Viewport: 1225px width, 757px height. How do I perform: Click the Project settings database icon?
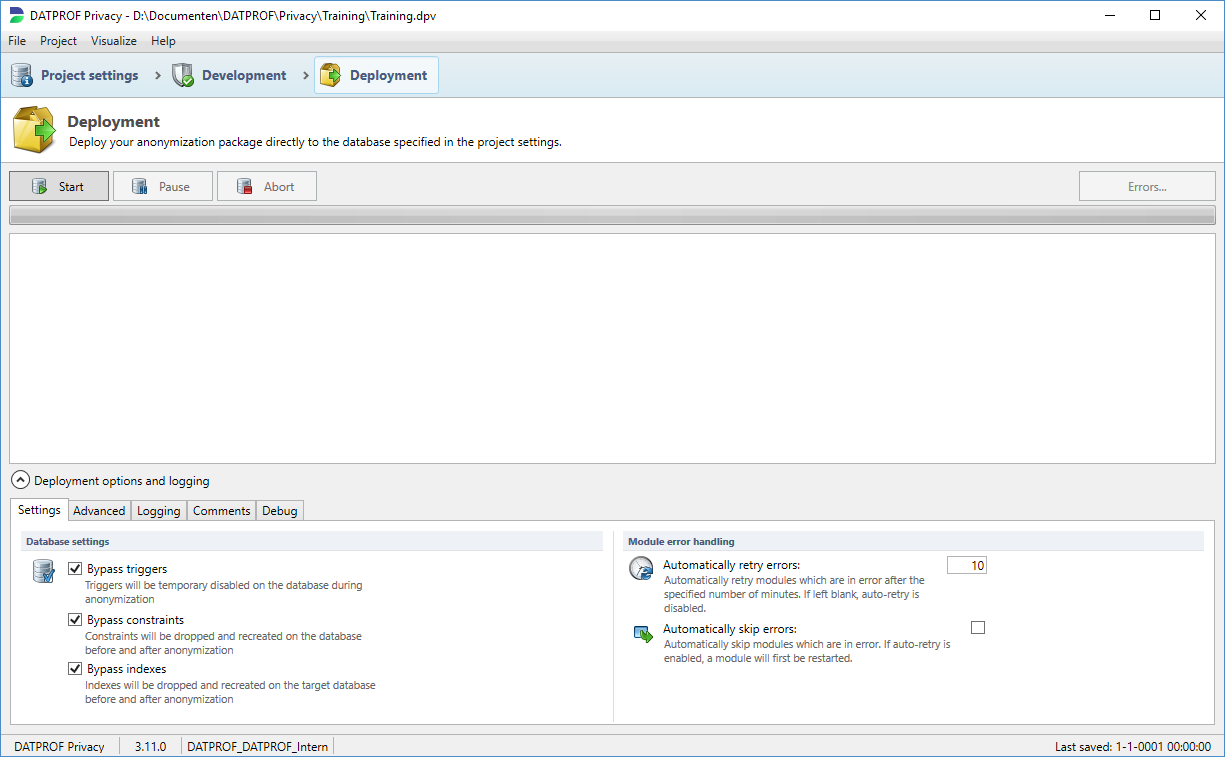coord(22,75)
